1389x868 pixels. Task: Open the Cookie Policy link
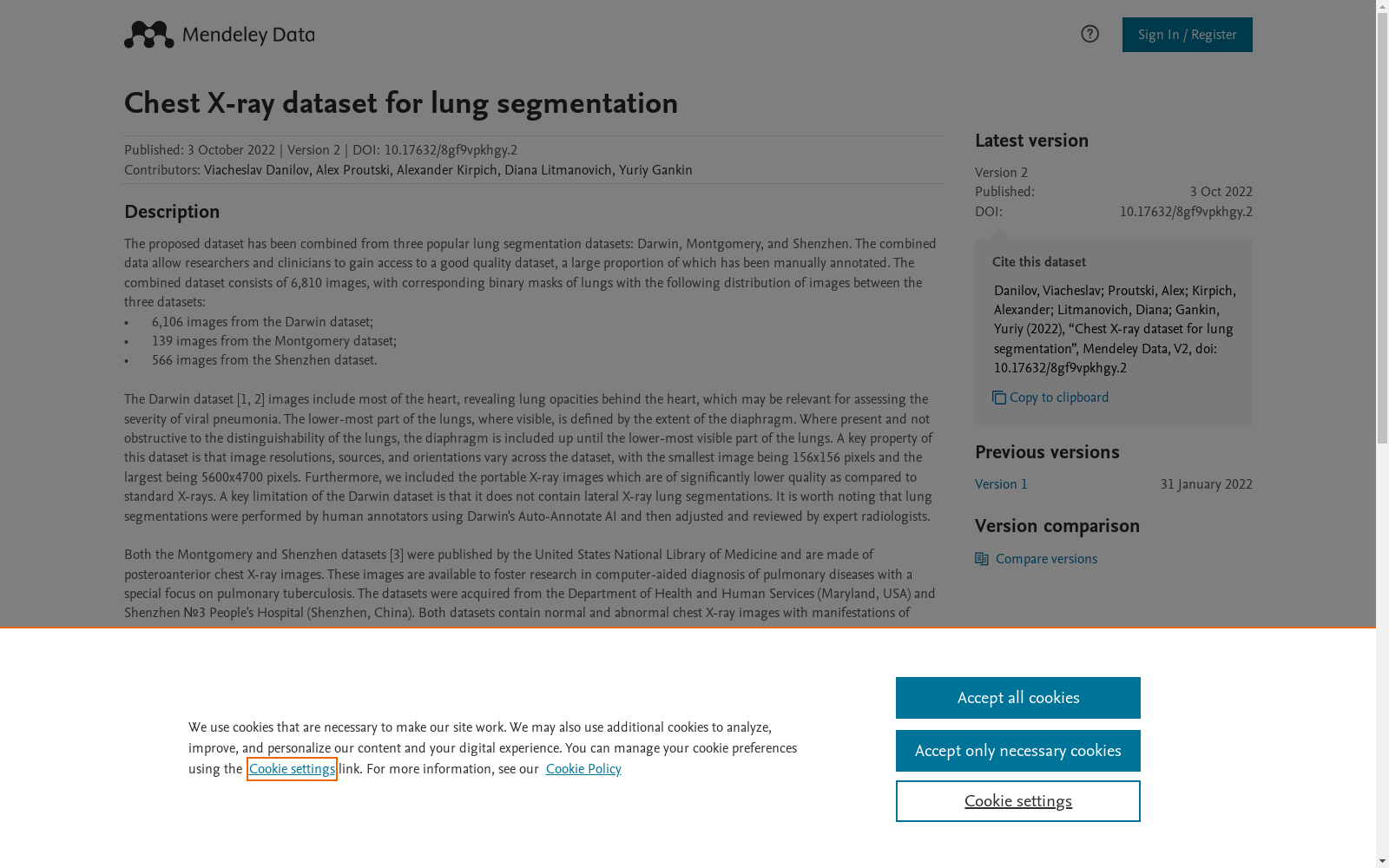(583, 769)
